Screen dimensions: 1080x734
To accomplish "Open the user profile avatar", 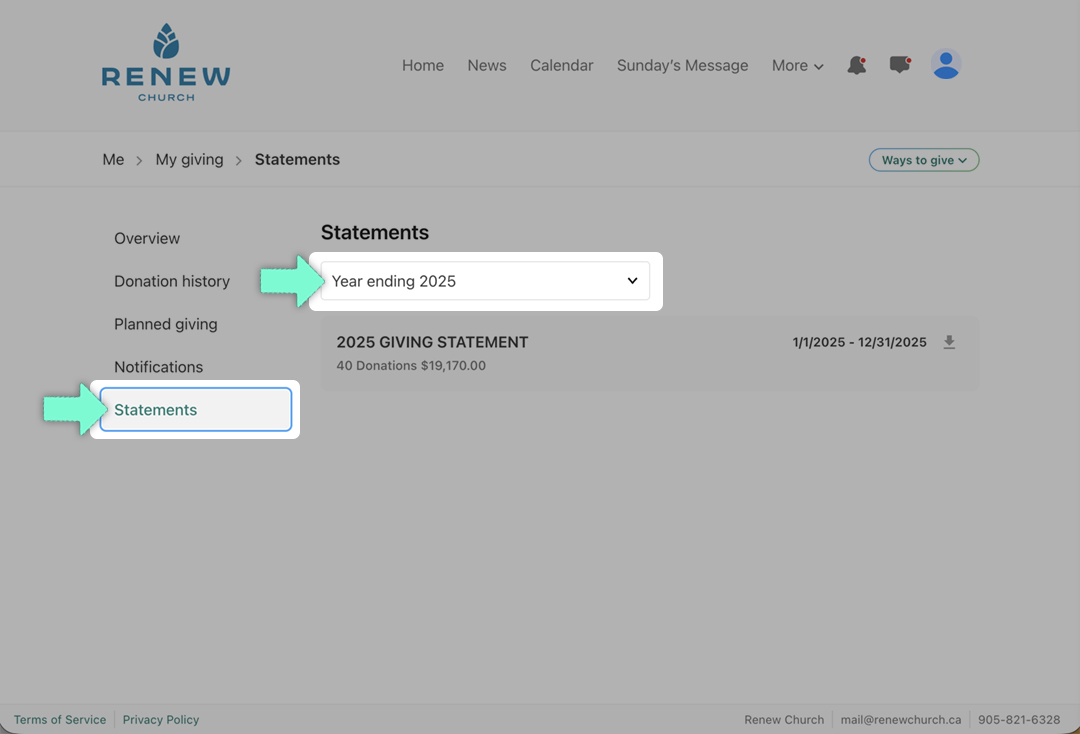I will (946, 65).
